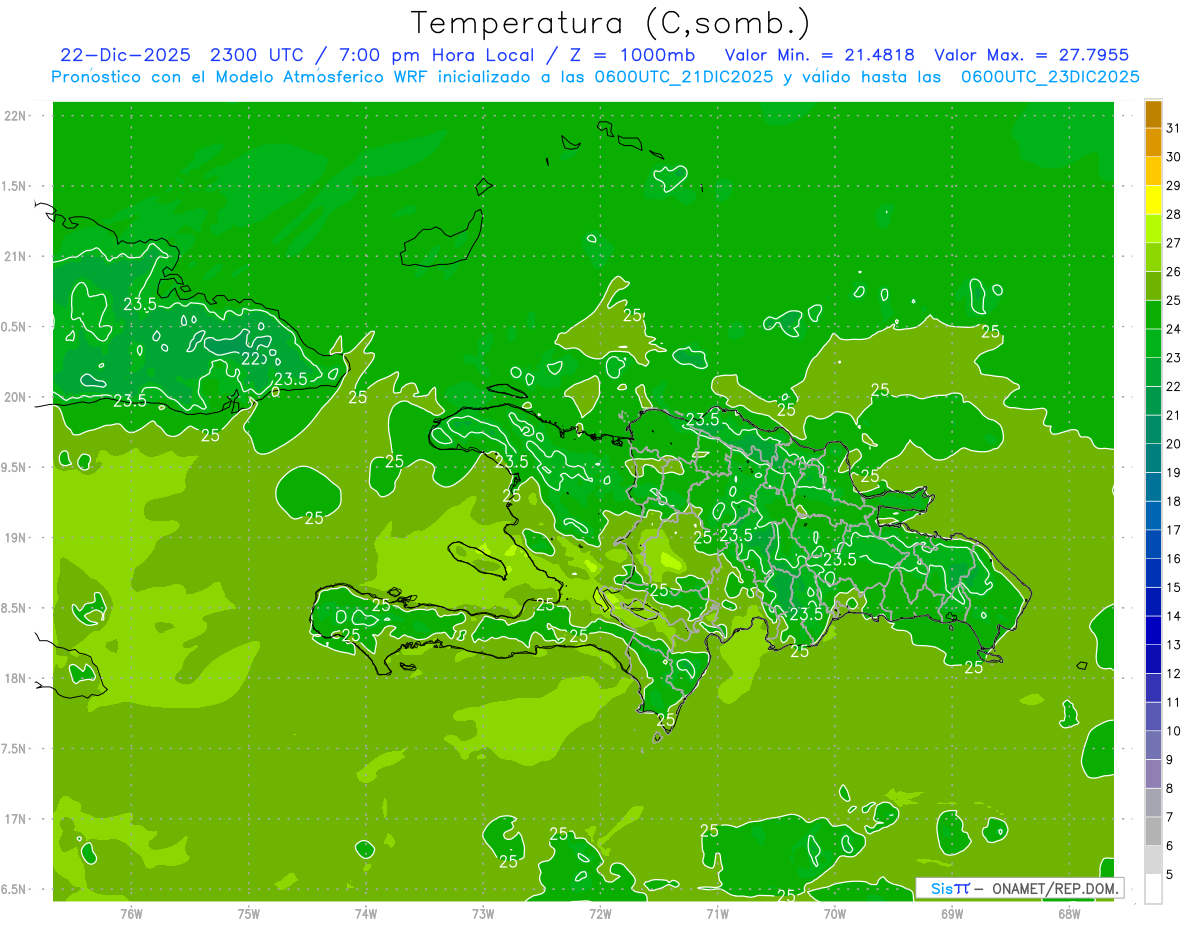The height and width of the screenshot is (927, 1200).
Task: Click the '21N' latitude label
Action: (x=16, y=257)
